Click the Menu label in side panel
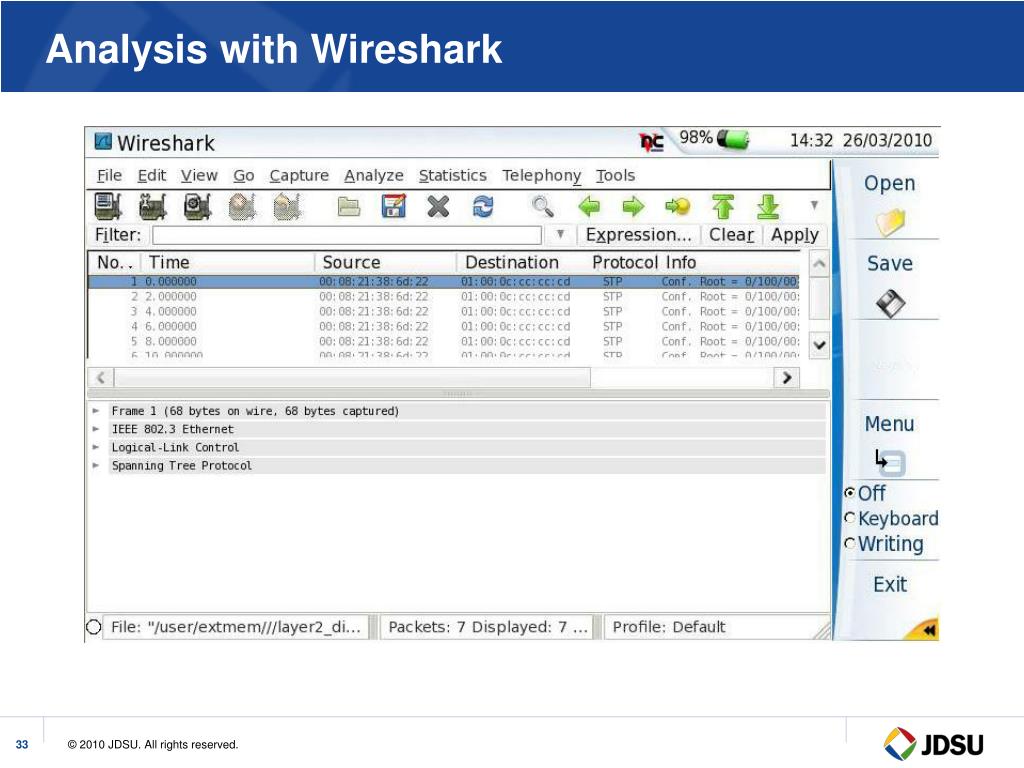The width and height of the screenshot is (1024, 768). [889, 424]
